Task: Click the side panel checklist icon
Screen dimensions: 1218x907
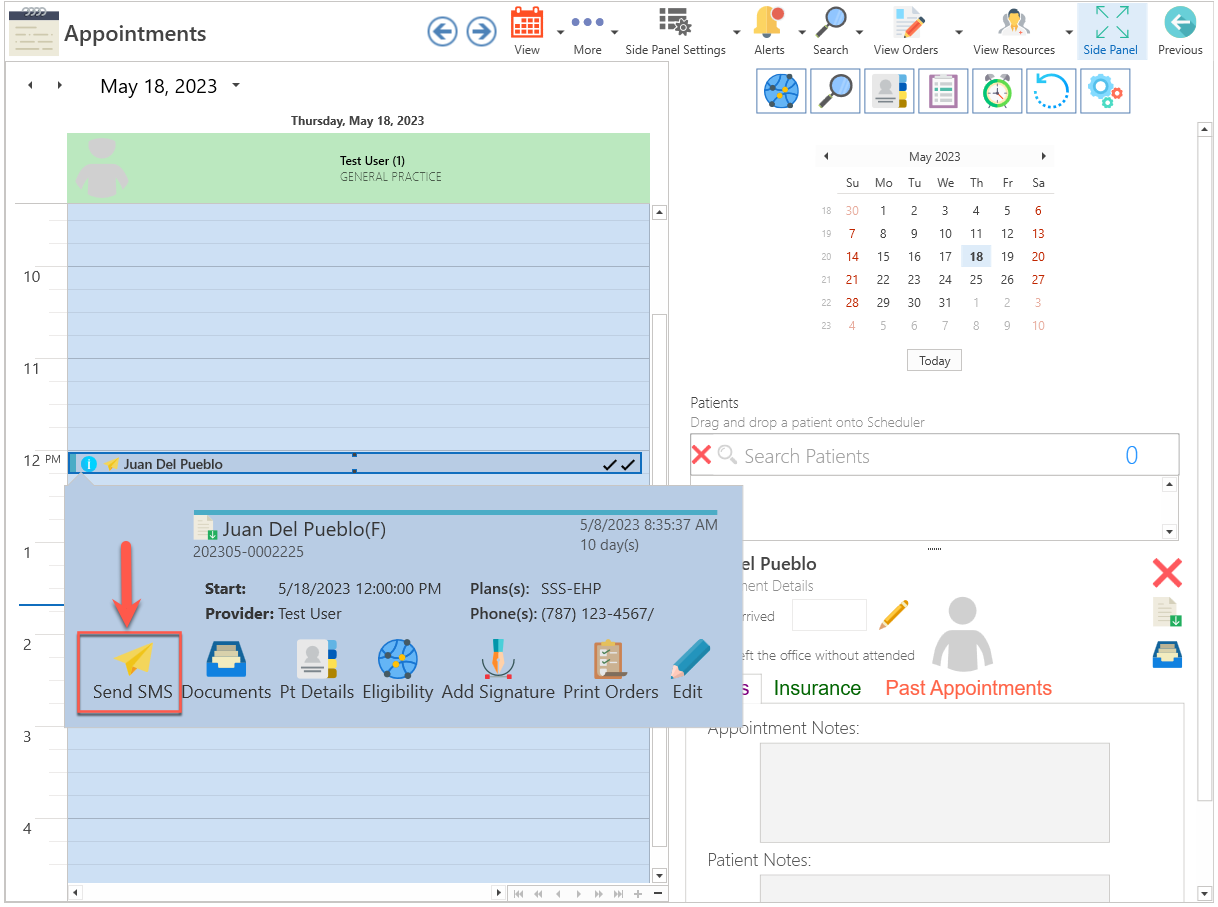Action: (x=943, y=91)
